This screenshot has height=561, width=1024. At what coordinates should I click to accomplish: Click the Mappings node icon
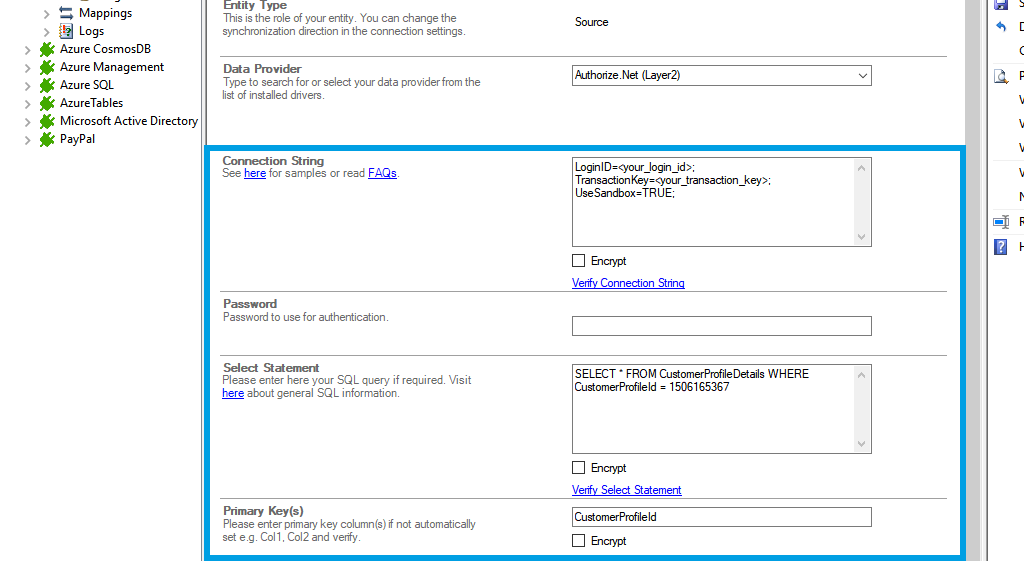point(66,13)
